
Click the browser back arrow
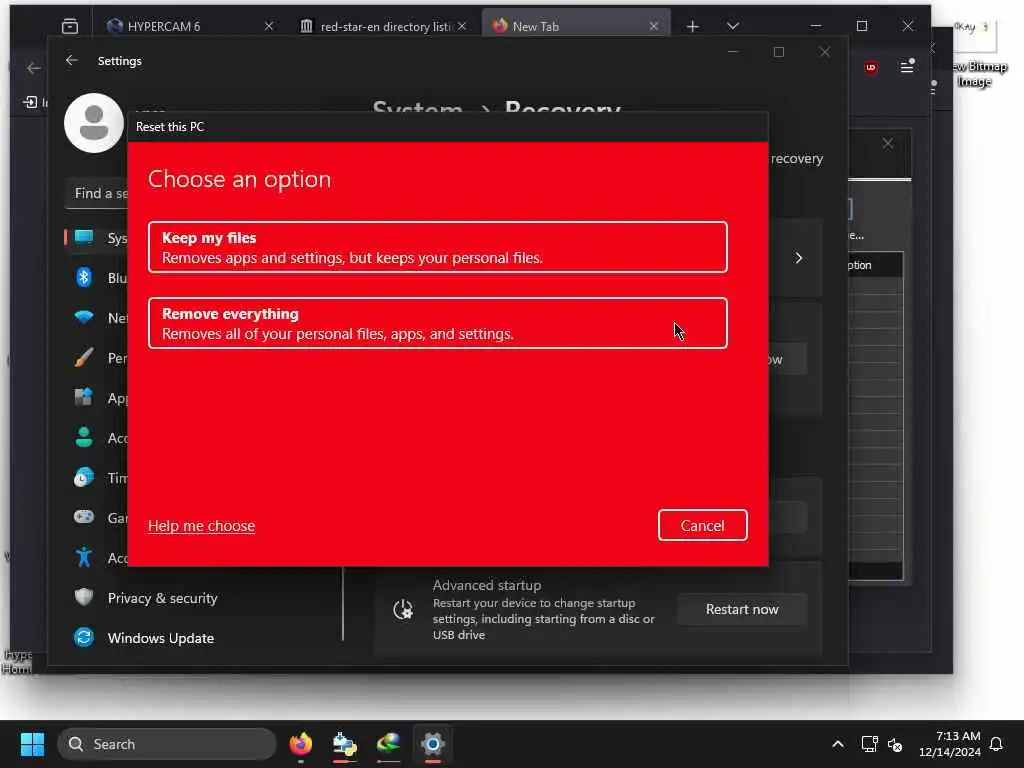coord(33,68)
